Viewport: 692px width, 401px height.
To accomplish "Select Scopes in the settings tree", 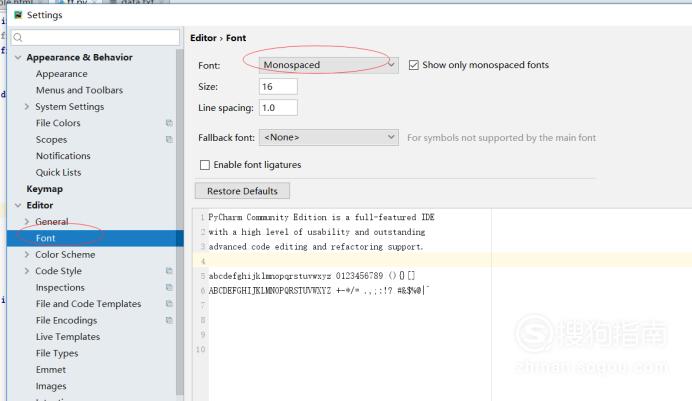I will tap(52, 139).
